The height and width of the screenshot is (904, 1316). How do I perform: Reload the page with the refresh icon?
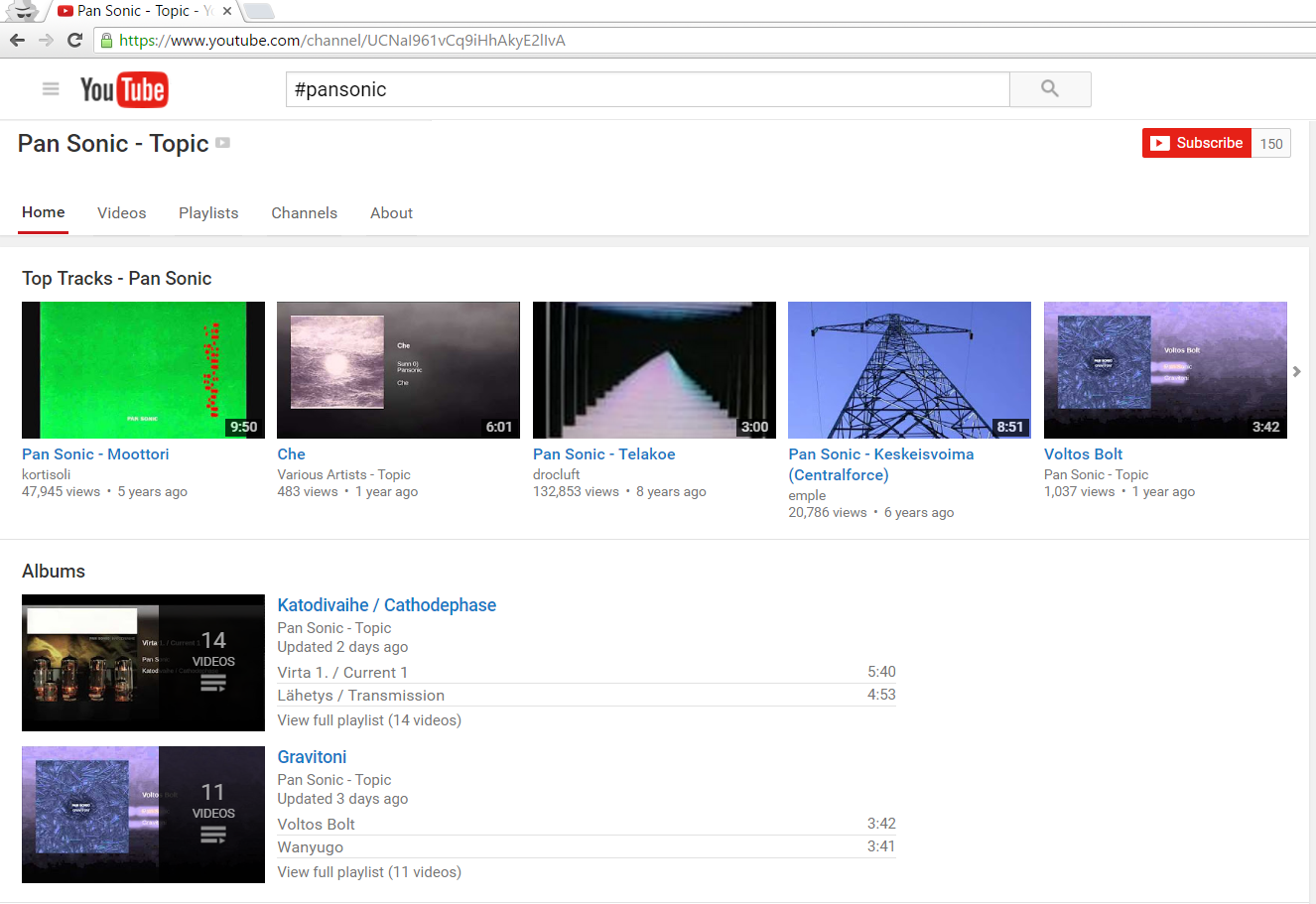click(74, 41)
